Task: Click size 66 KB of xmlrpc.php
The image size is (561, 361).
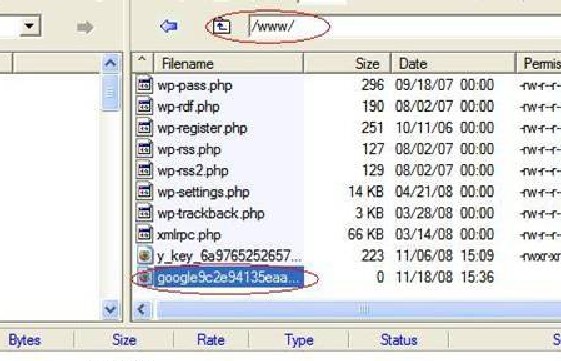Action: 366,234
